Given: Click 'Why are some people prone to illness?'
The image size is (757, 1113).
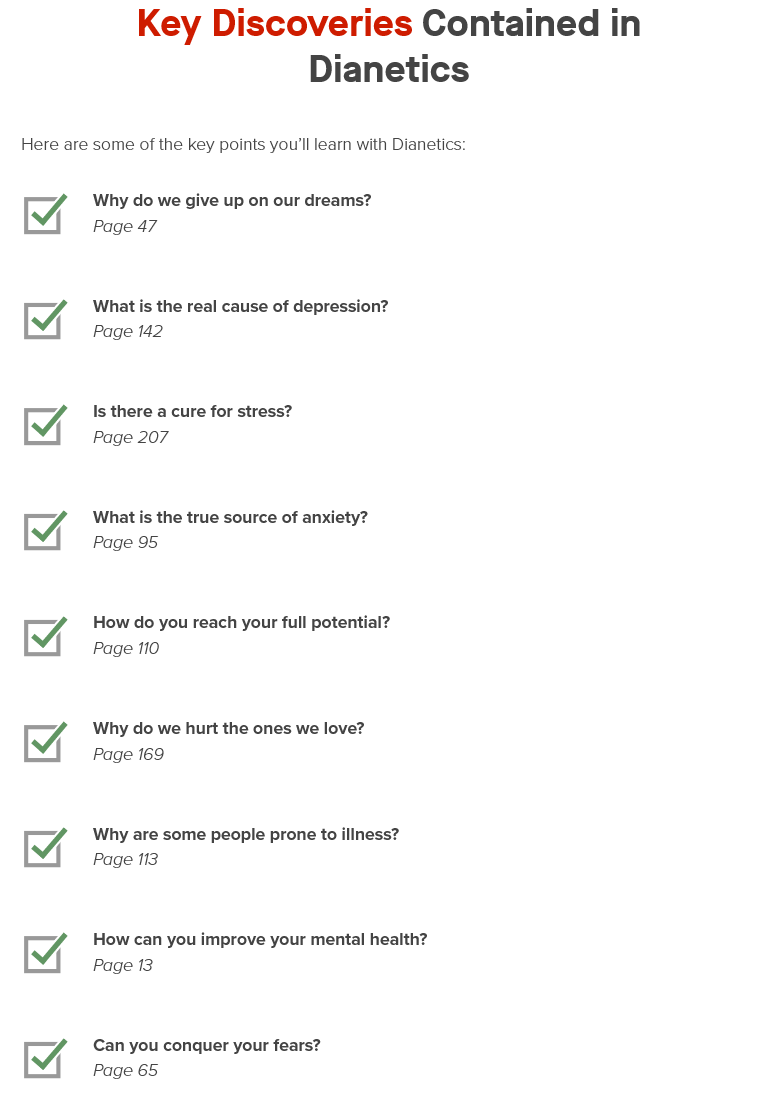Looking at the screenshot, I should (x=246, y=835).
